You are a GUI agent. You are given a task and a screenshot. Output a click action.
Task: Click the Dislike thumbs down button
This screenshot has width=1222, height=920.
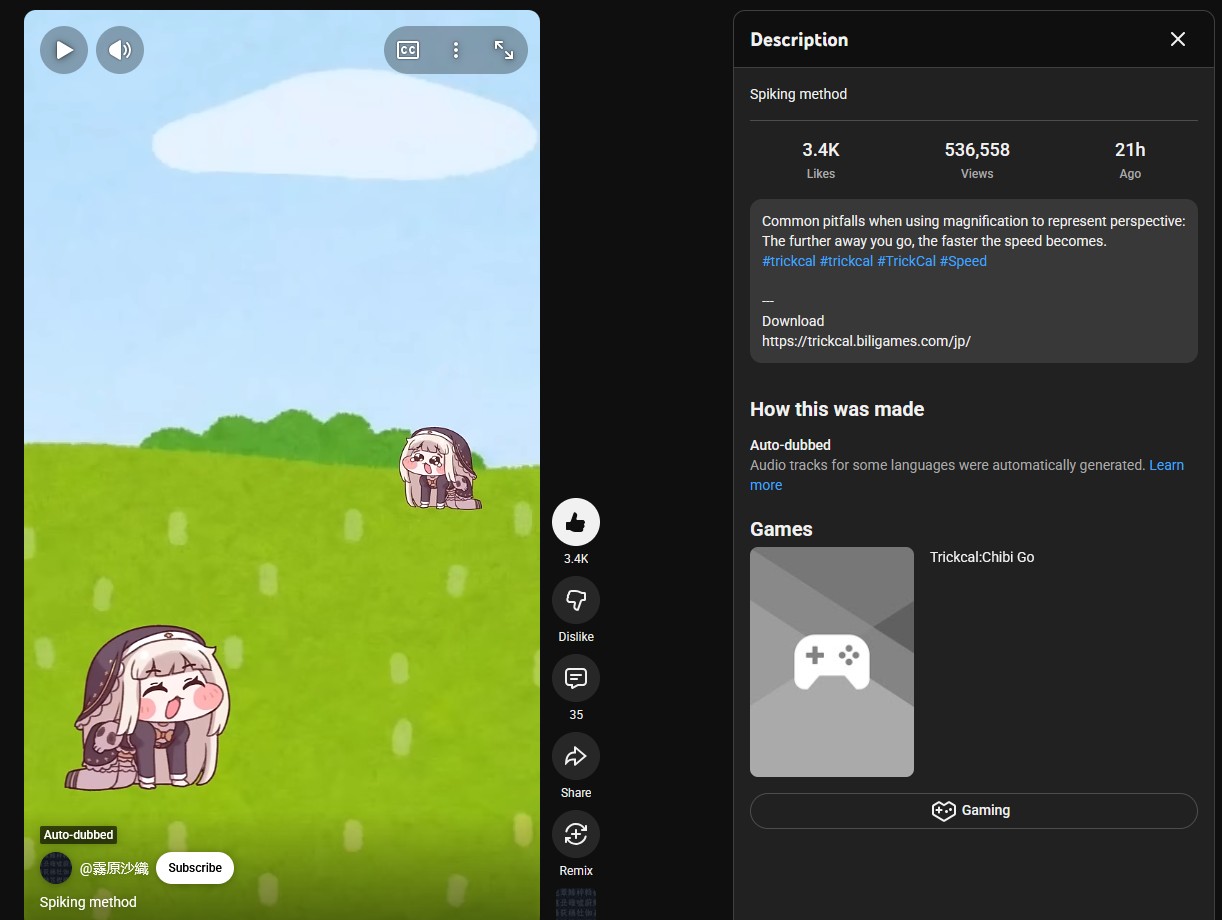576,600
